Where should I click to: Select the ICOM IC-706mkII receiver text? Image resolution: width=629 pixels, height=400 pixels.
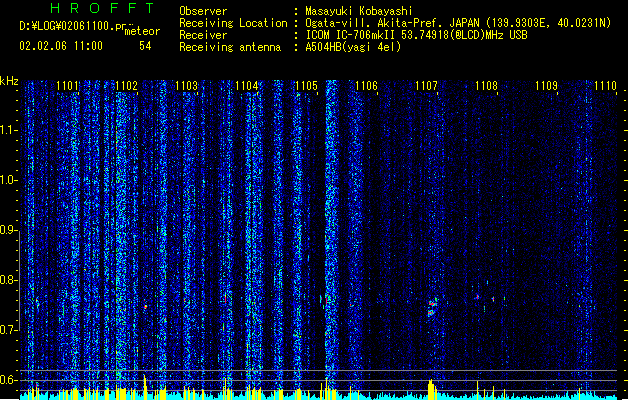point(416,35)
